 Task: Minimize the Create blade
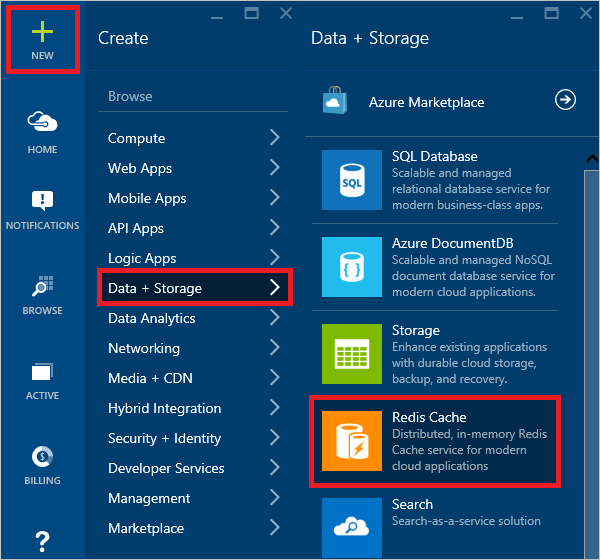pyautogui.click(x=217, y=17)
